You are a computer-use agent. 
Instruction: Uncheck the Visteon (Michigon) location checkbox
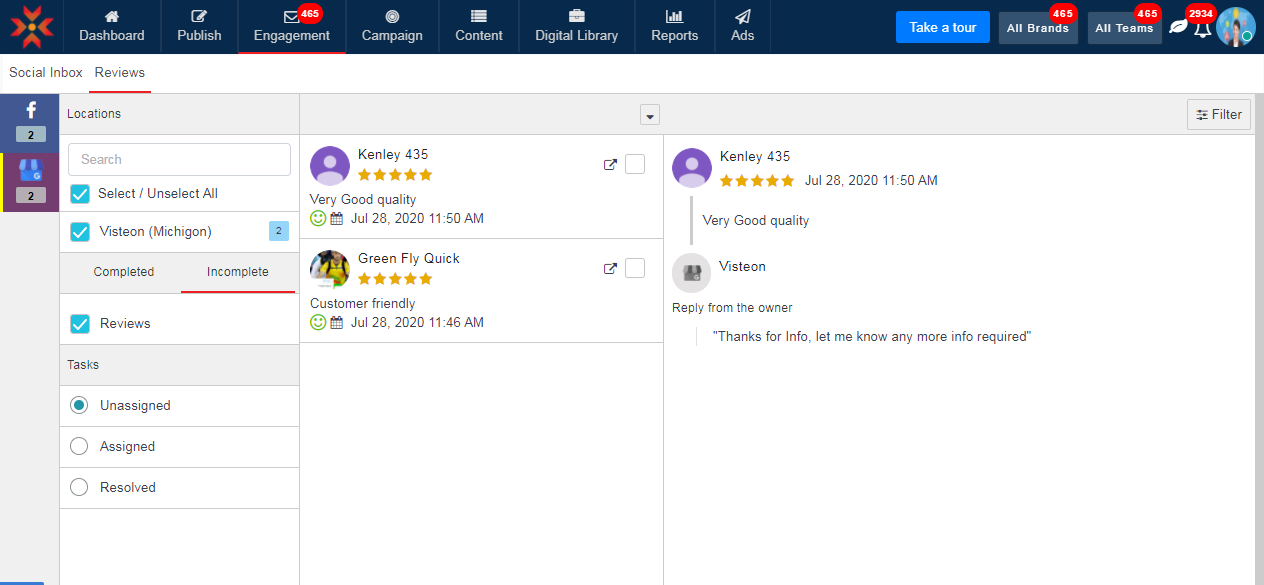pos(80,232)
